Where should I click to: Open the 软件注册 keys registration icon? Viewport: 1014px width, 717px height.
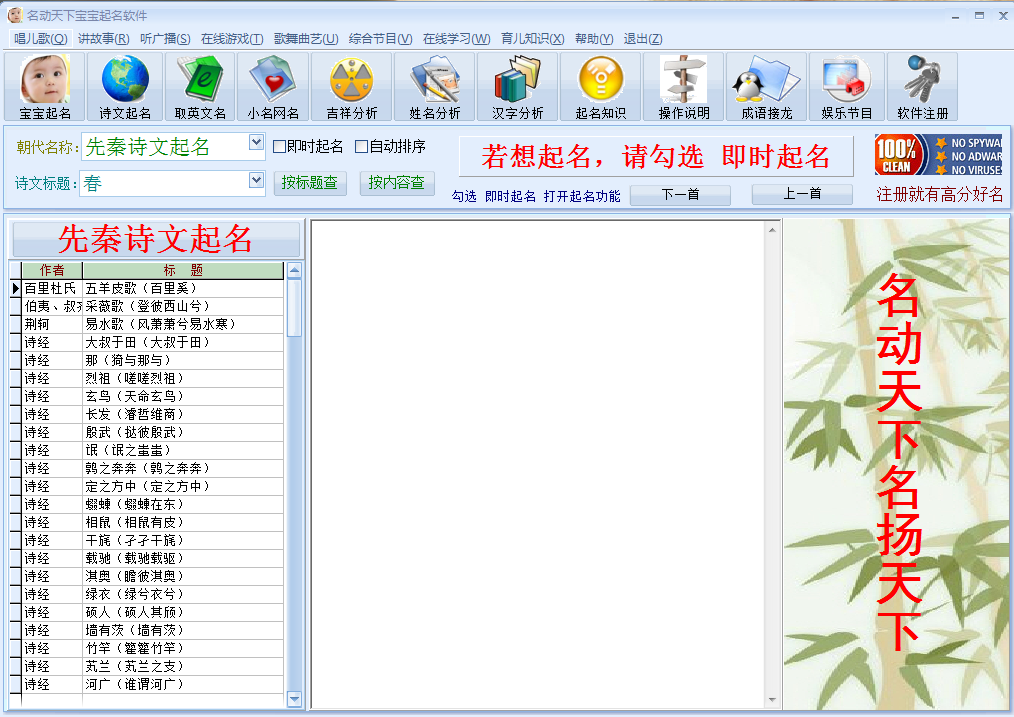[x=922, y=87]
